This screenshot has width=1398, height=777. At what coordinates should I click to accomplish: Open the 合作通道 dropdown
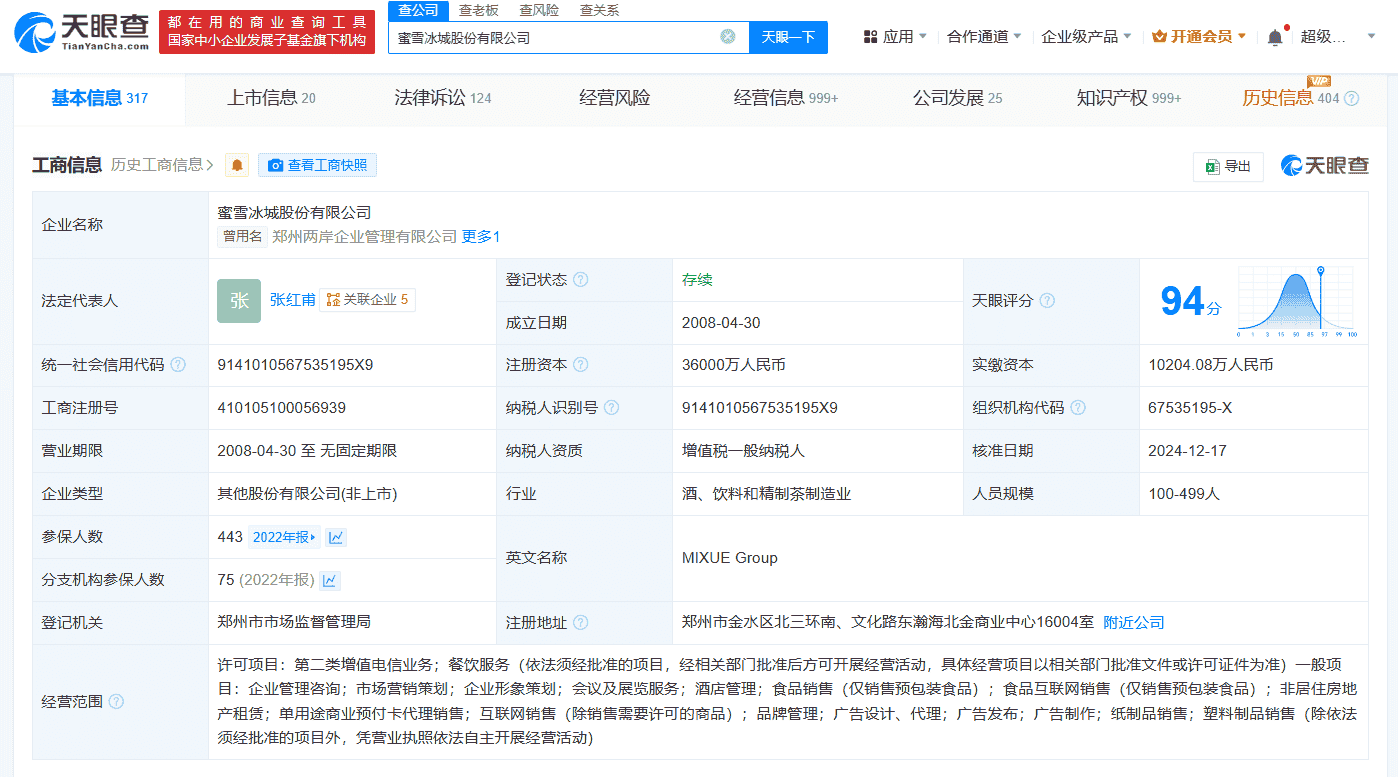pyautogui.click(x=984, y=37)
